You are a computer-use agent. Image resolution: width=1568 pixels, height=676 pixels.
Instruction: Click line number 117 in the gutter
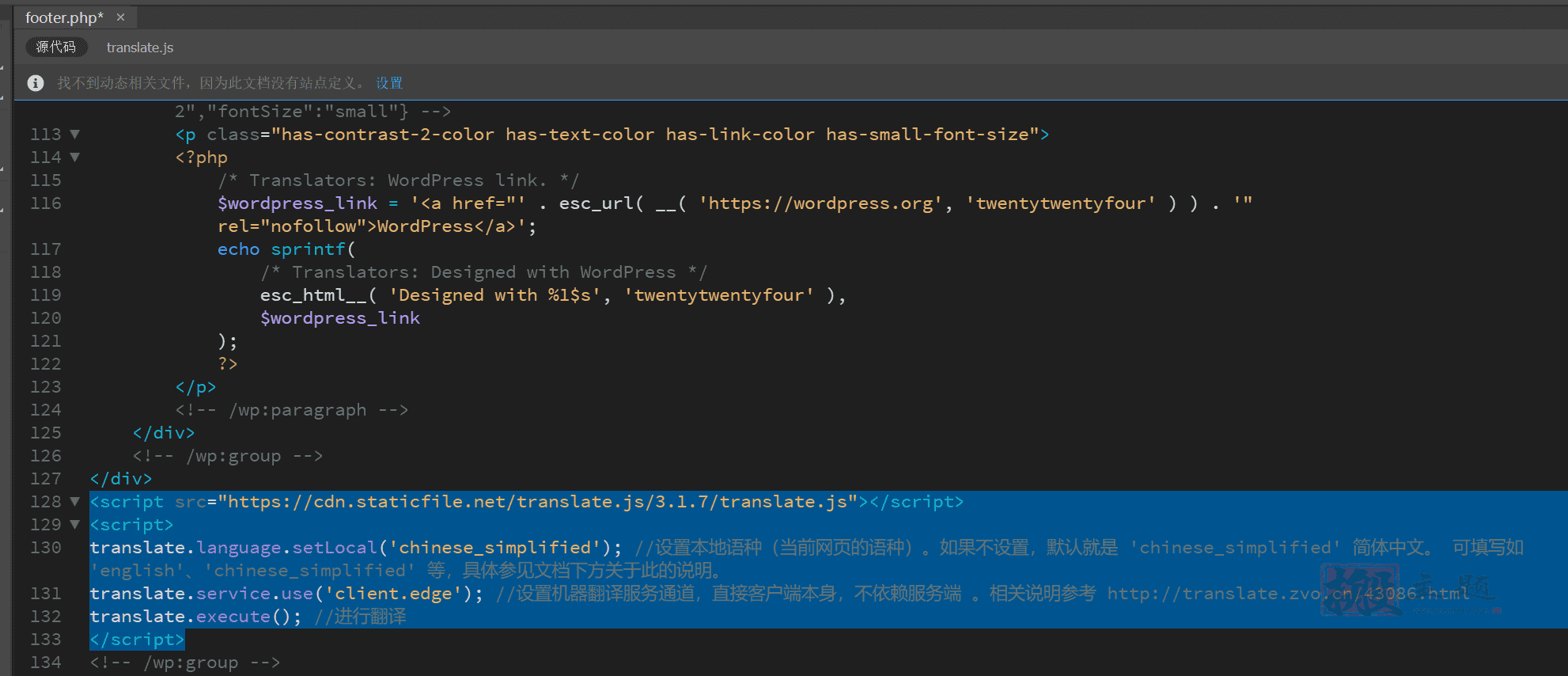click(x=46, y=249)
